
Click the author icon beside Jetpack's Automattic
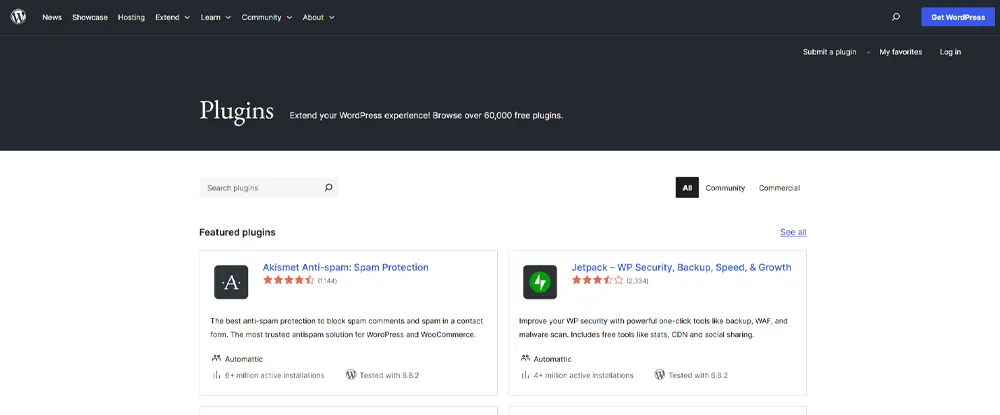pos(525,359)
